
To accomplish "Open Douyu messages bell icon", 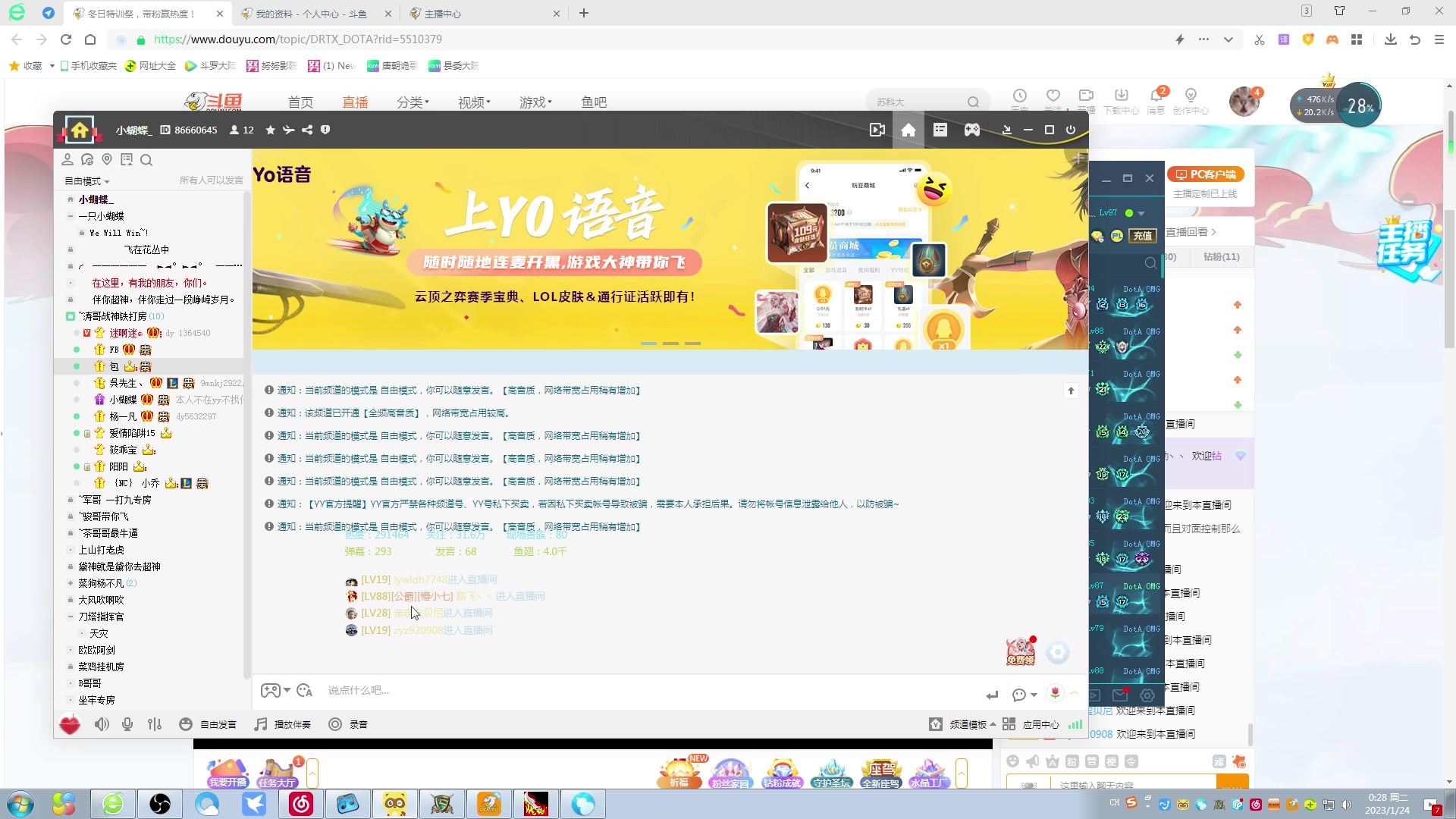I will (x=1156, y=96).
